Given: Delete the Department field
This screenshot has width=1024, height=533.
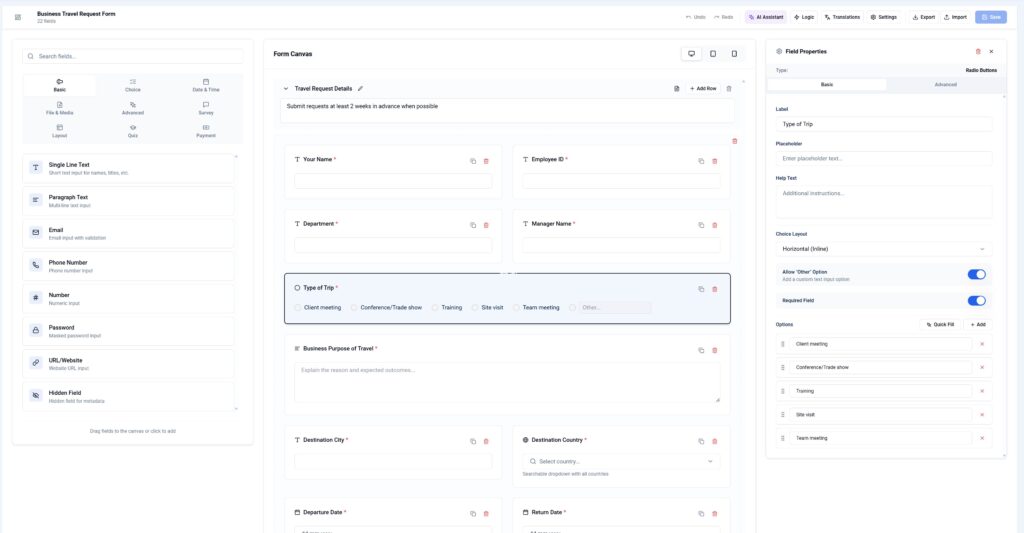Looking at the screenshot, I should (486, 225).
